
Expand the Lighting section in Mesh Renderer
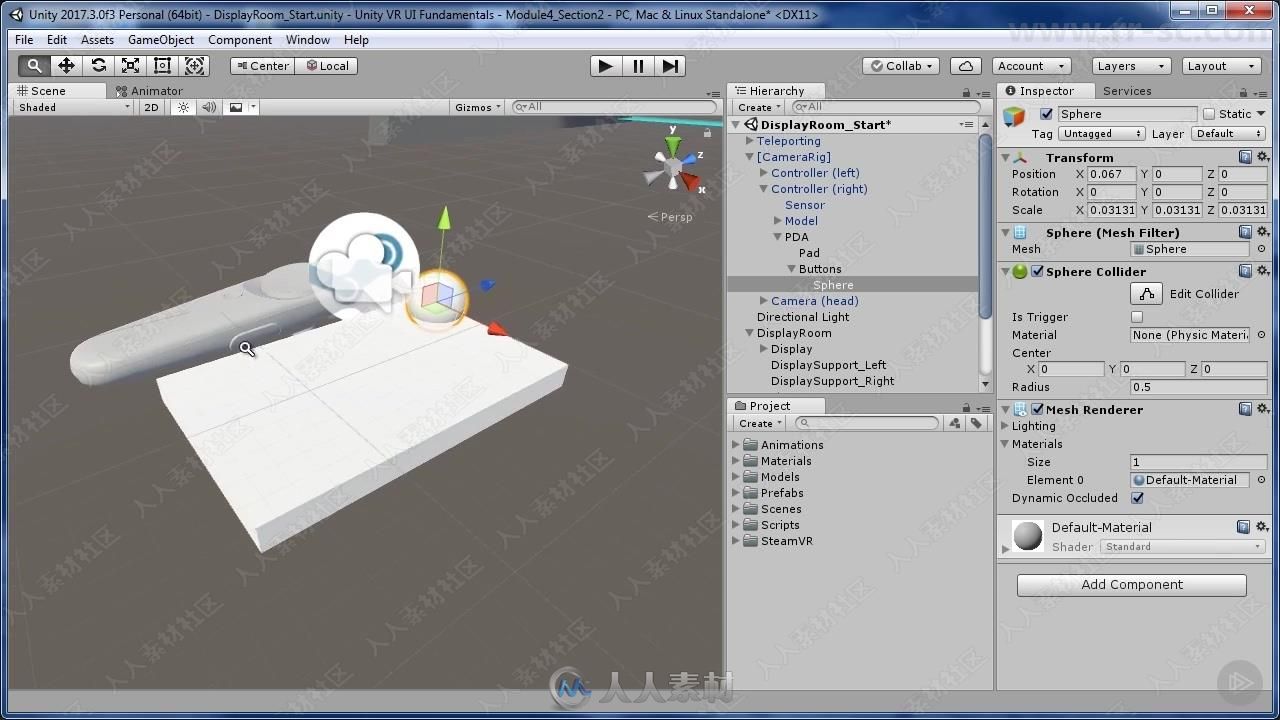click(1005, 426)
